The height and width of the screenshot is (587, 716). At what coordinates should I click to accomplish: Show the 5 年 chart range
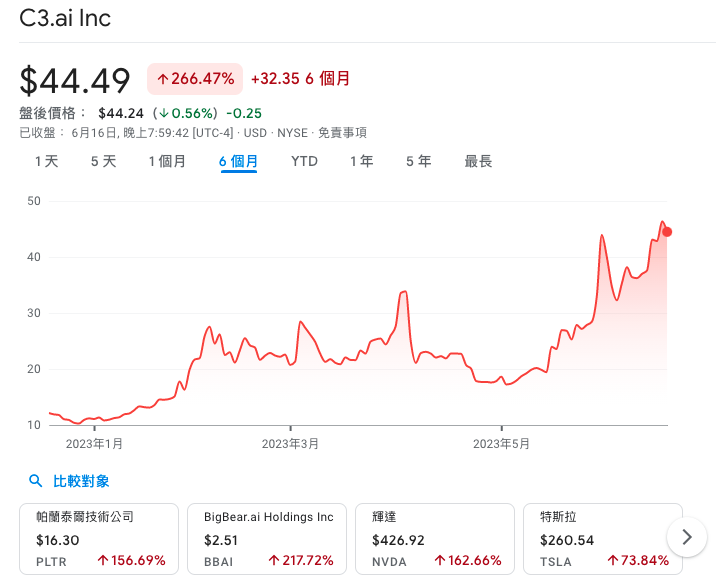[418, 161]
